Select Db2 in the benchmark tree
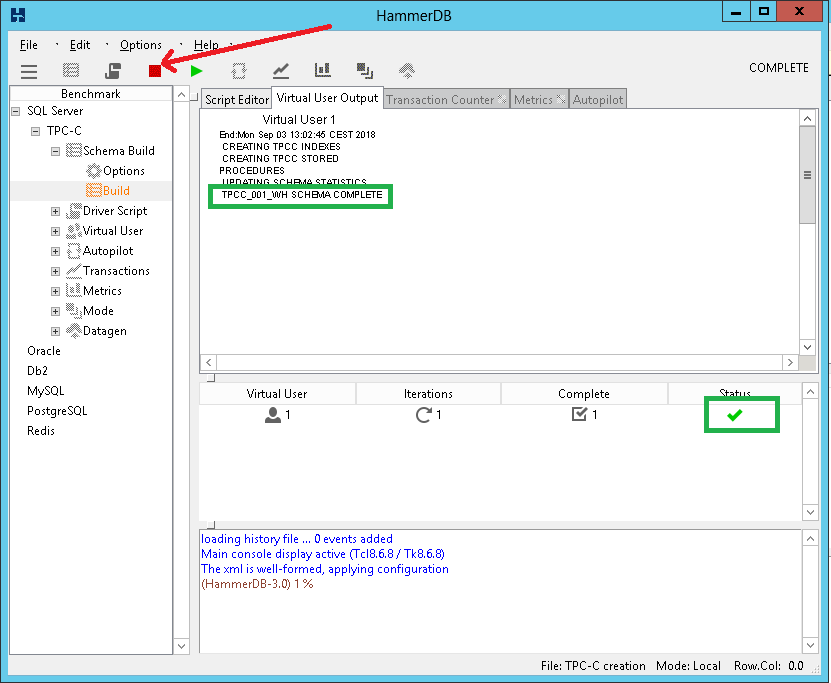 [x=37, y=371]
